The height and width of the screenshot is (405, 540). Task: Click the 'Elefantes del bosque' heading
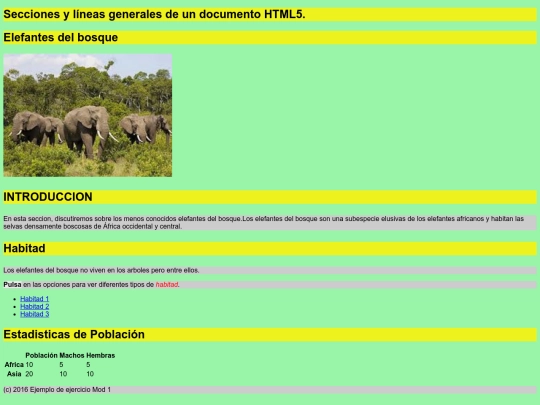point(270,38)
